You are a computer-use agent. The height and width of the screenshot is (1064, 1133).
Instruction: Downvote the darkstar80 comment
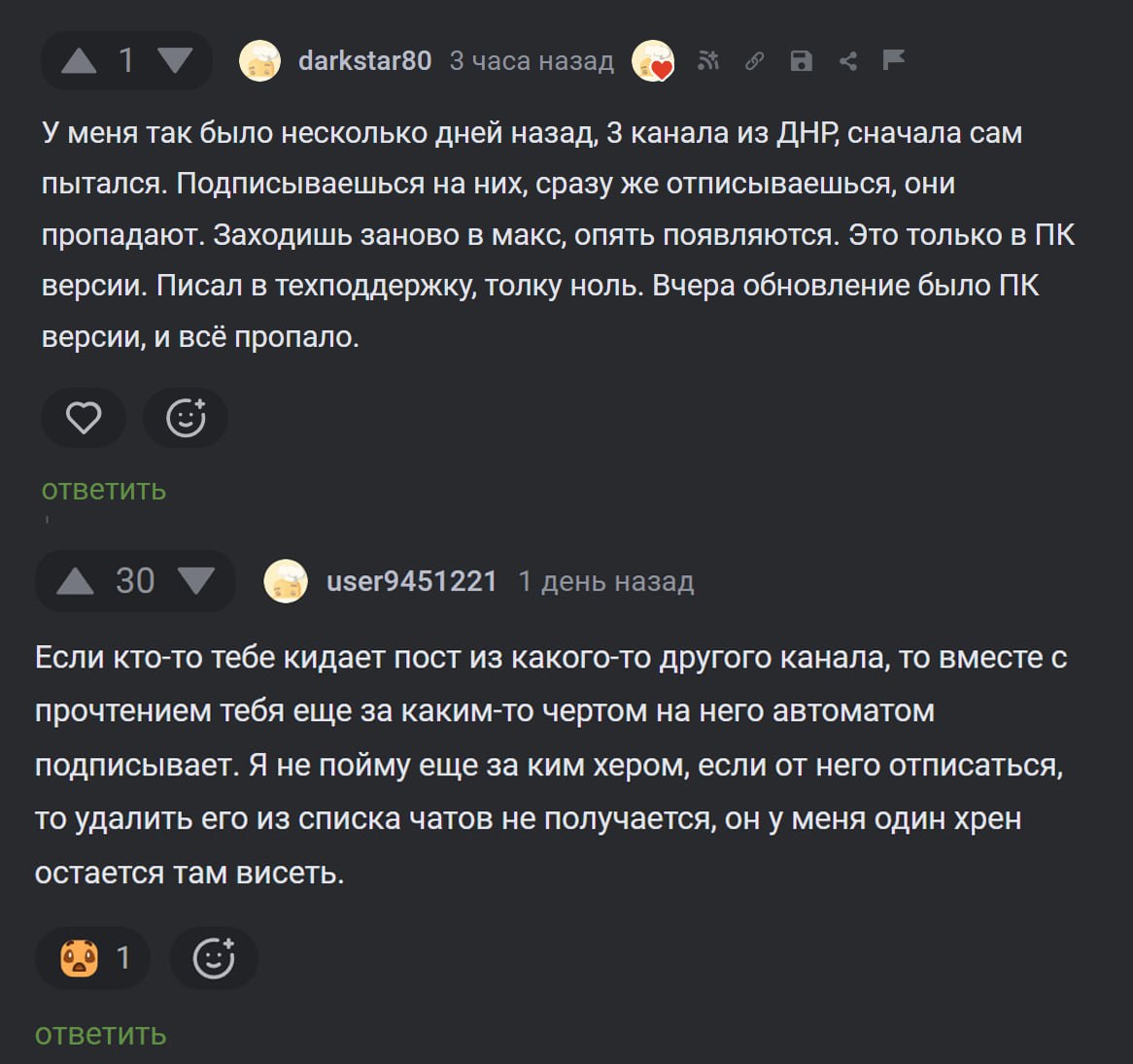175,61
